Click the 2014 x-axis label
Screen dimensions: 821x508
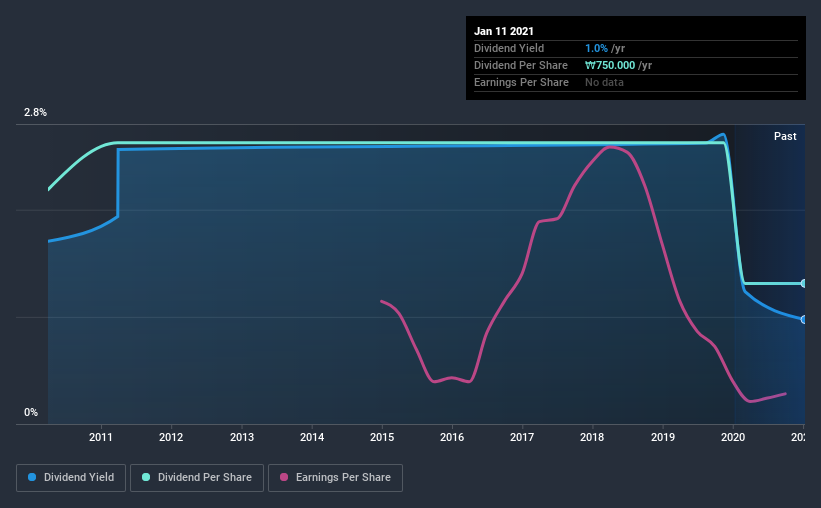[312, 437]
